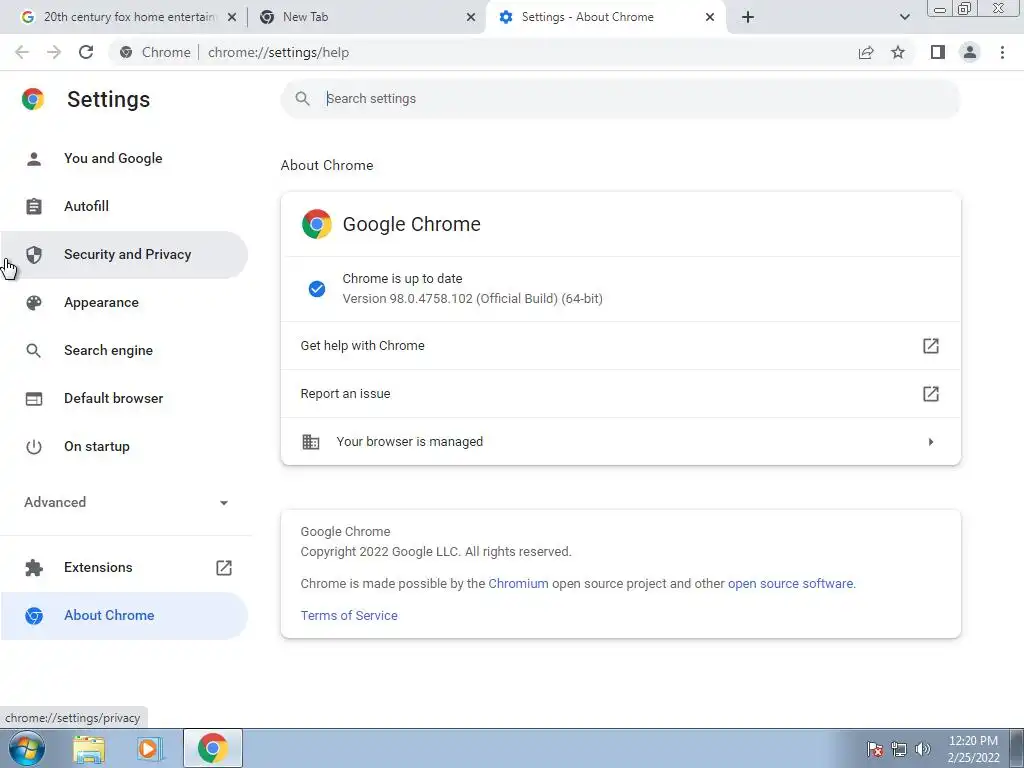Select the Settings - About Chrome tab

pos(605,17)
